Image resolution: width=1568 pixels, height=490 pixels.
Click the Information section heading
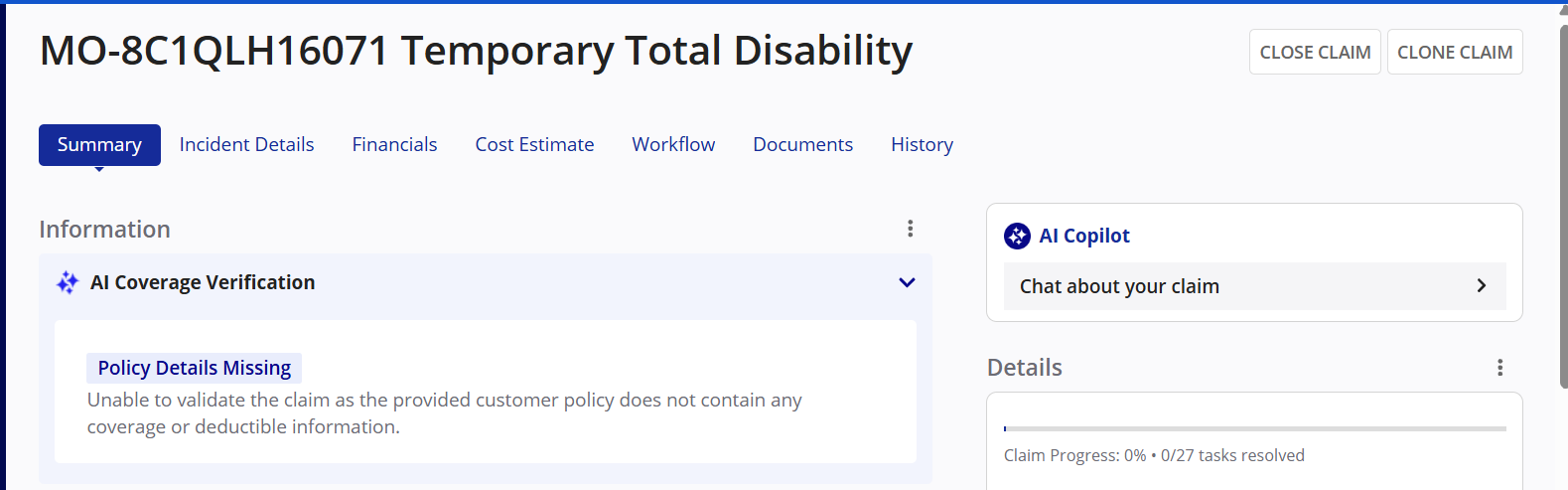(104, 230)
